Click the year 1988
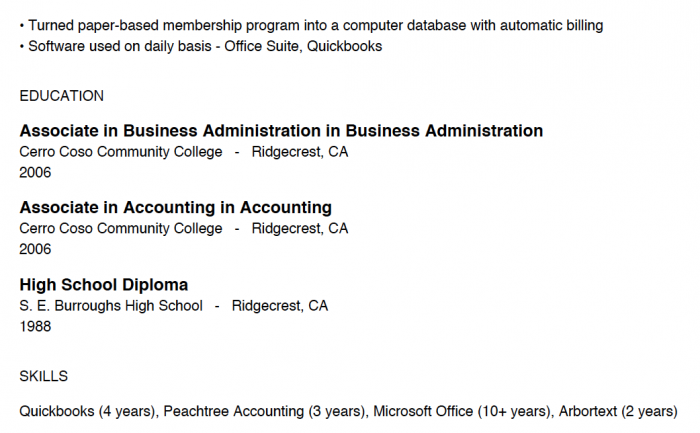 click(x=35, y=326)
